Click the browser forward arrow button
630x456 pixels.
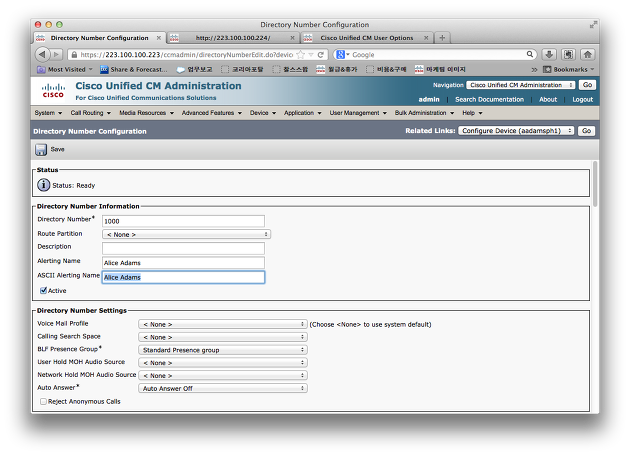pyautogui.click(x=57, y=54)
